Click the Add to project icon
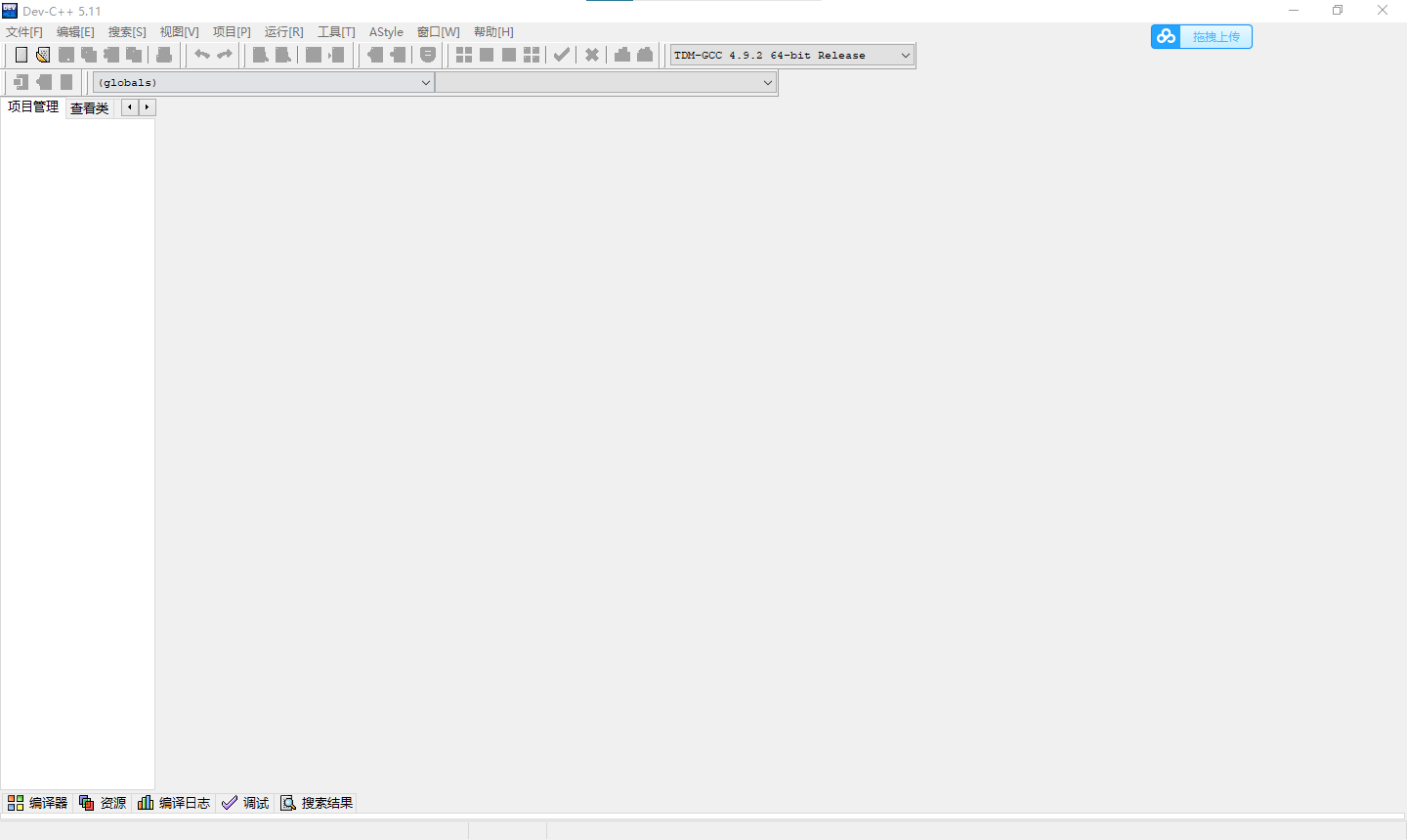The height and width of the screenshot is (840, 1407). [x=375, y=55]
